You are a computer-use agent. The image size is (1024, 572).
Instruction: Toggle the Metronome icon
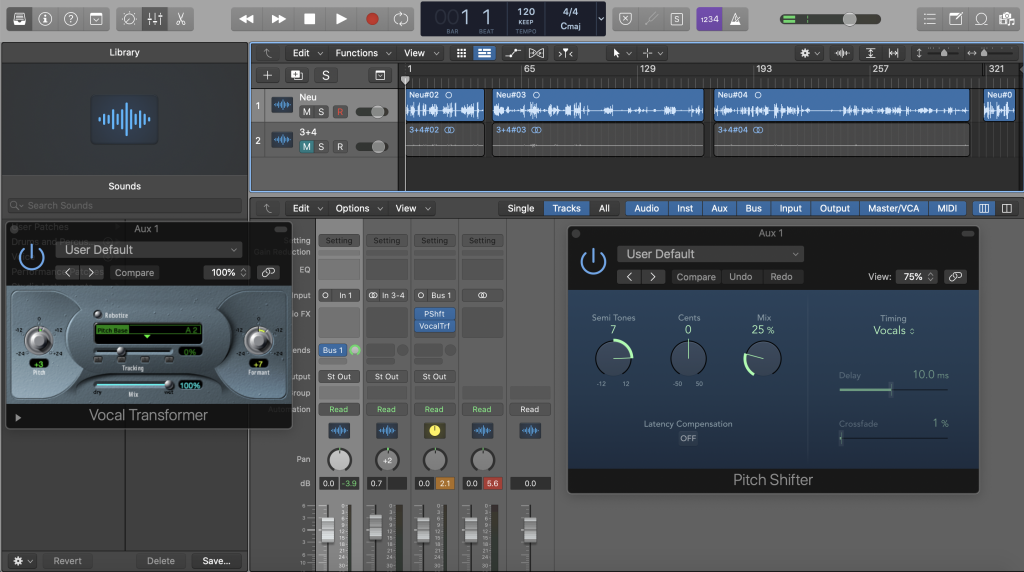(735, 19)
